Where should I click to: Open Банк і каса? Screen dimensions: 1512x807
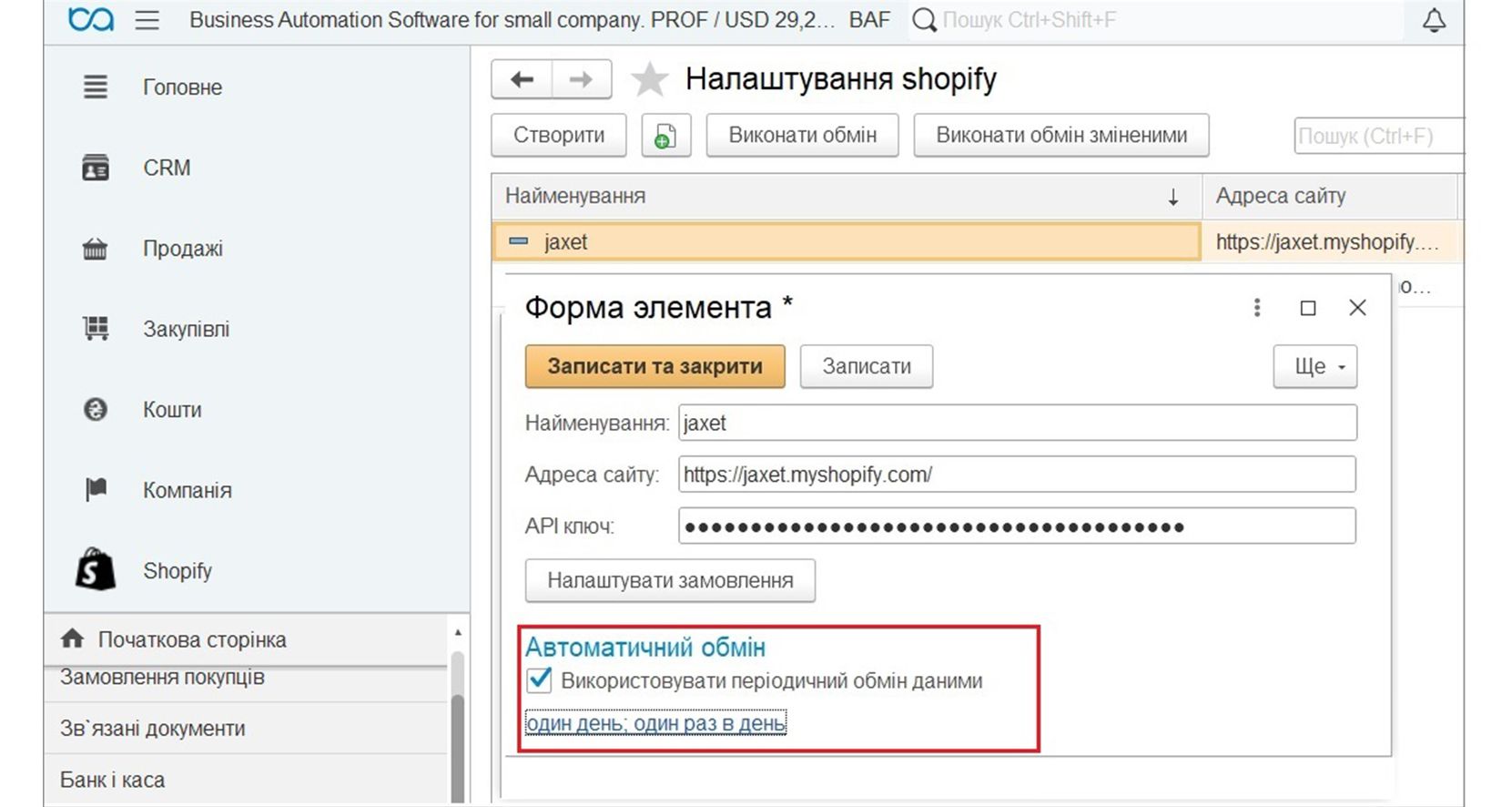pos(113,781)
